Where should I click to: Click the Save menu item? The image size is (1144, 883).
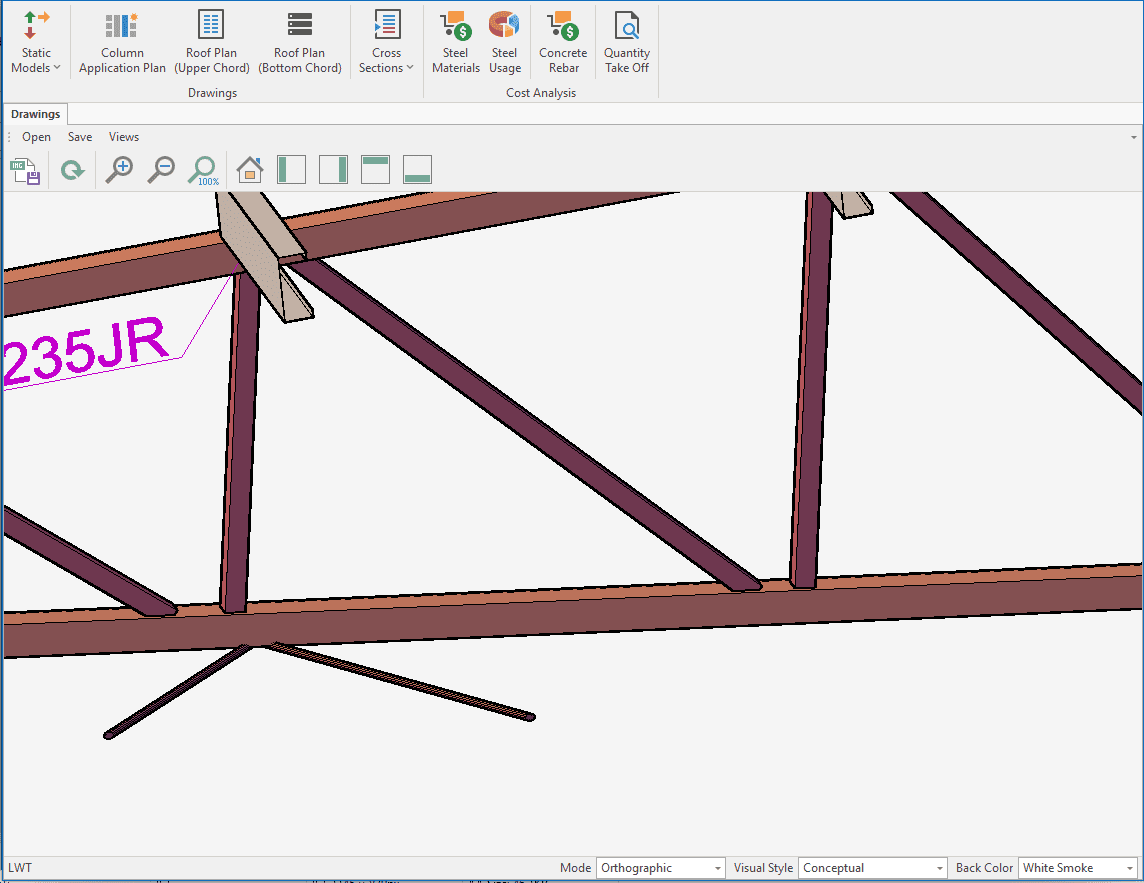coord(80,137)
